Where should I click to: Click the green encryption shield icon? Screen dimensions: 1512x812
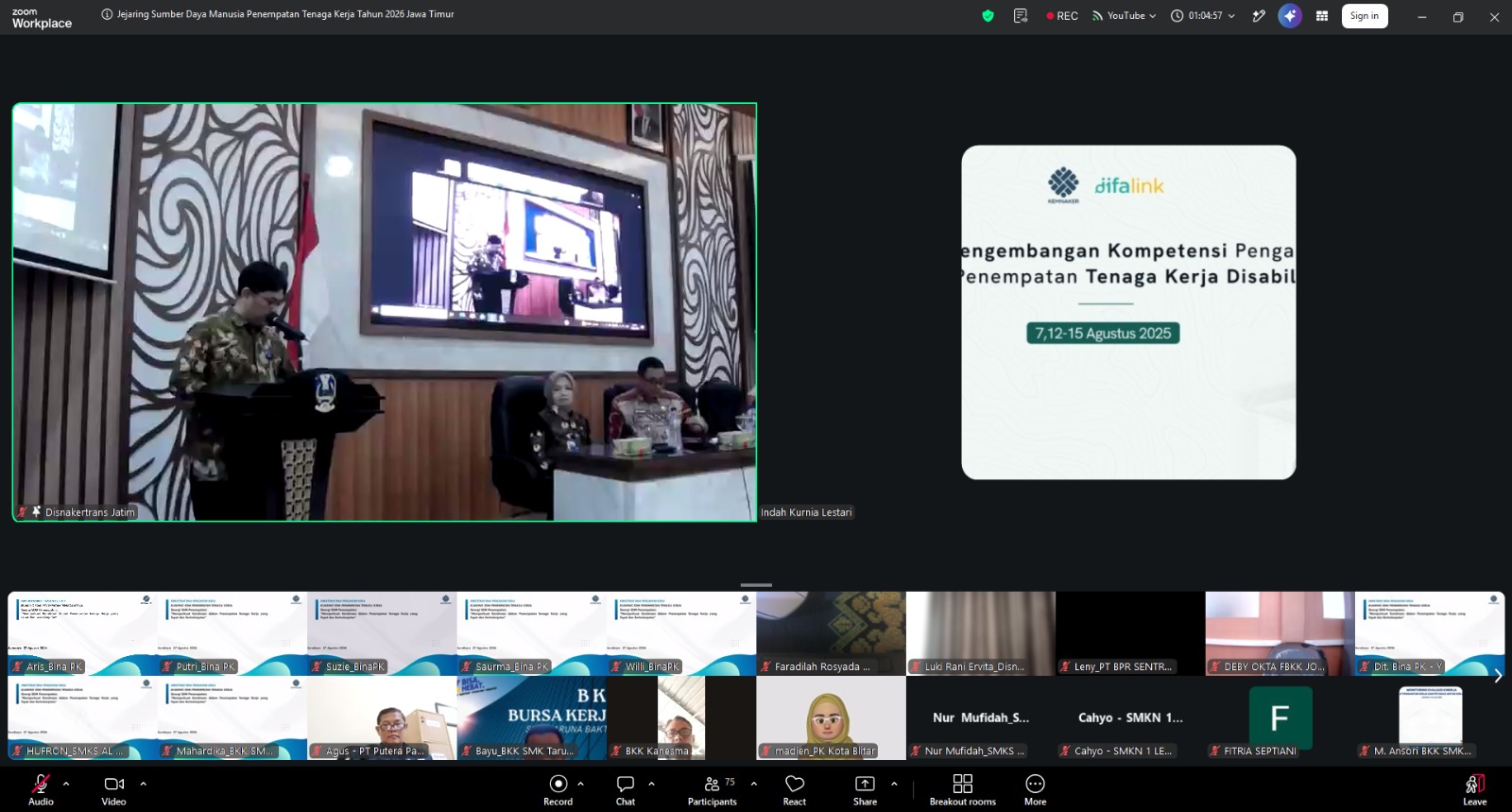(x=988, y=16)
